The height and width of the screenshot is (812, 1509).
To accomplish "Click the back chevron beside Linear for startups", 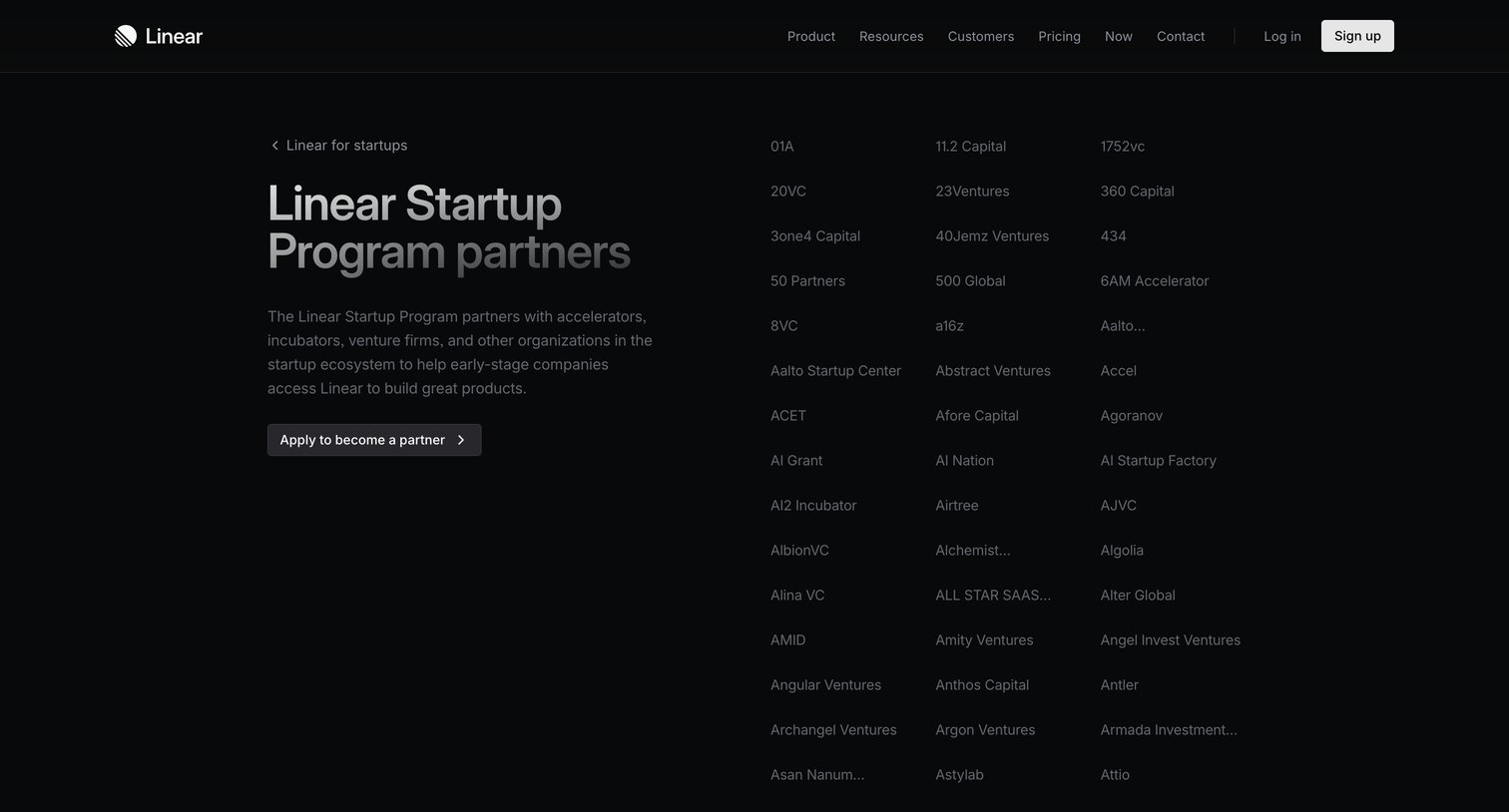I will tap(274, 146).
